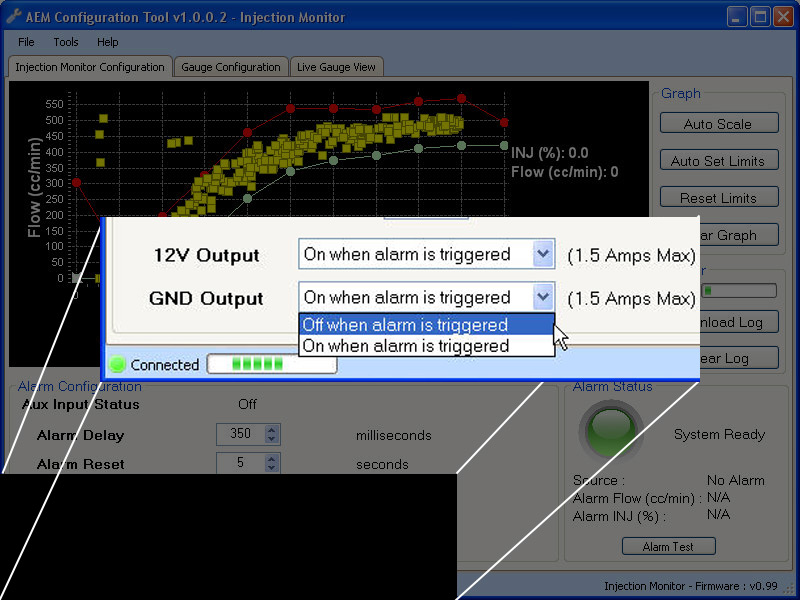Choose the highlighted 'Off when alarm is triggered' option

coord(427,324)
